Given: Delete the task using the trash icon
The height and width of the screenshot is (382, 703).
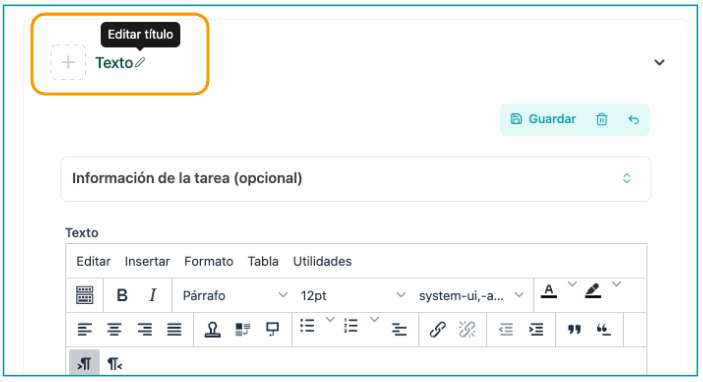Looking at the screenshot, I should point(601,119).
